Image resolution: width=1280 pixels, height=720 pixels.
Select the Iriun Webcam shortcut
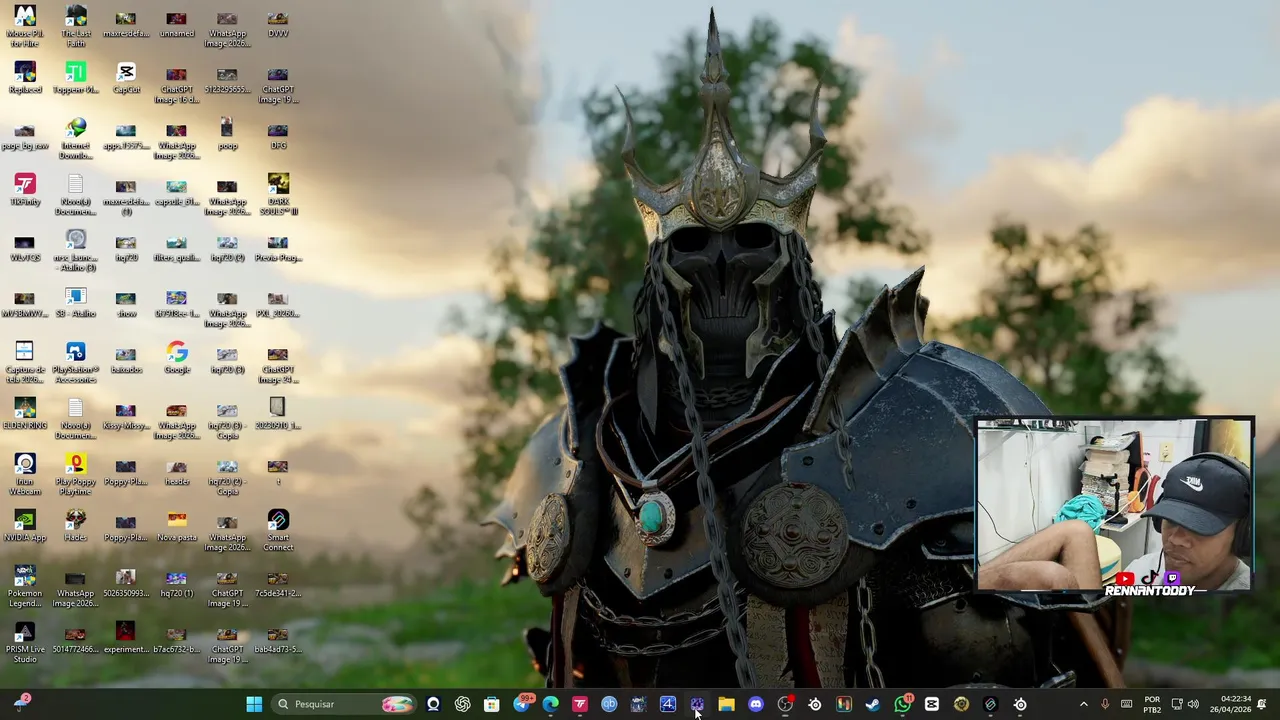tap(25, 475)
